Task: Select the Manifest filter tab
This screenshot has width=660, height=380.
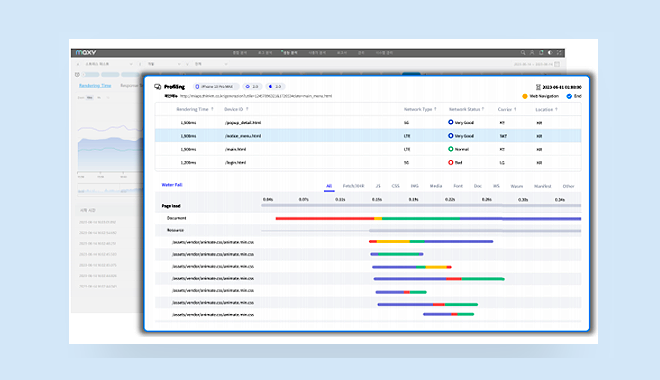Action: click(x=543, y=186)
